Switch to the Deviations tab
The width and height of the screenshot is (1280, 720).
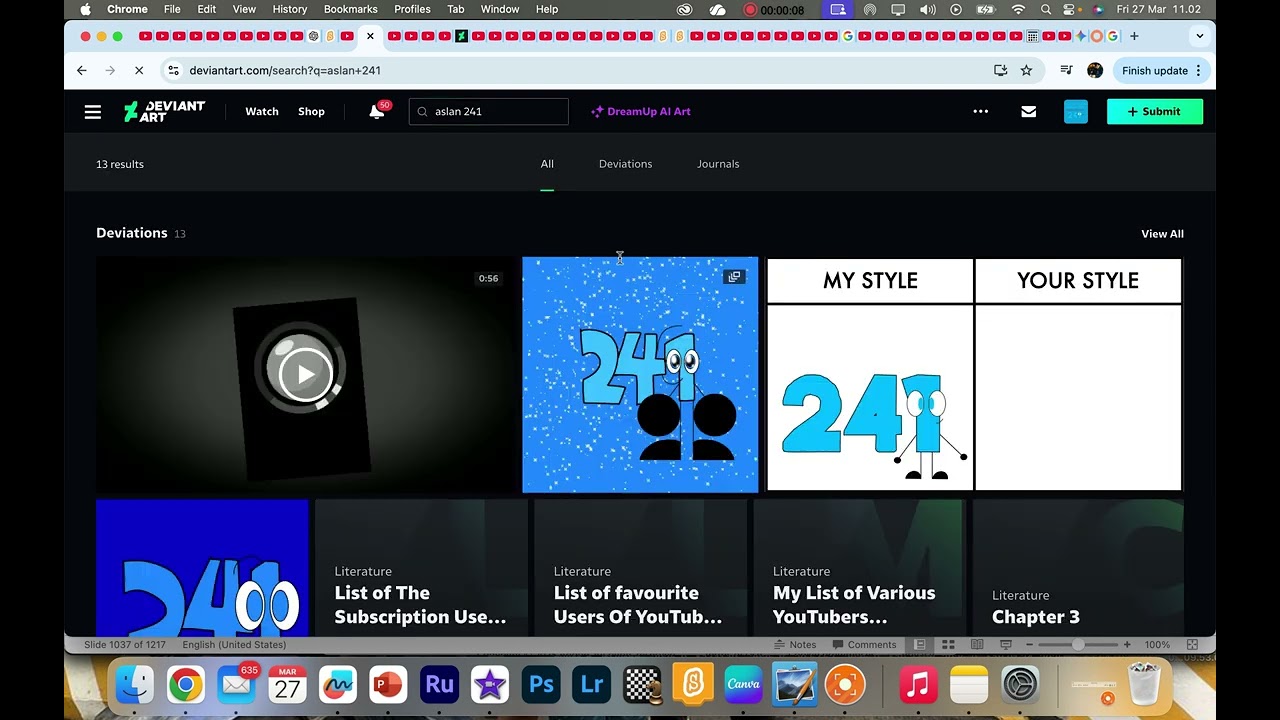625,164
